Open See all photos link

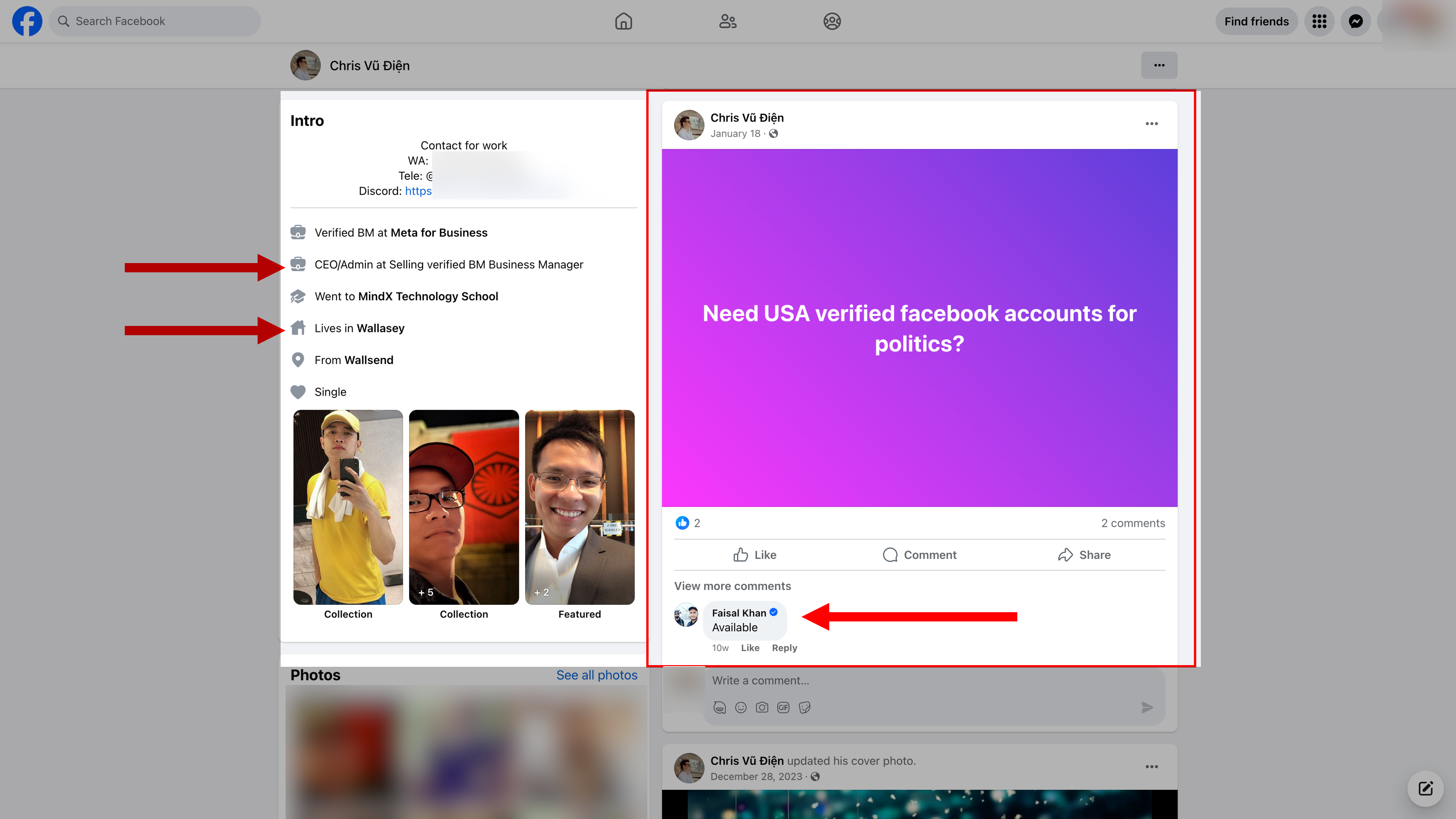[x=596, y=675]
